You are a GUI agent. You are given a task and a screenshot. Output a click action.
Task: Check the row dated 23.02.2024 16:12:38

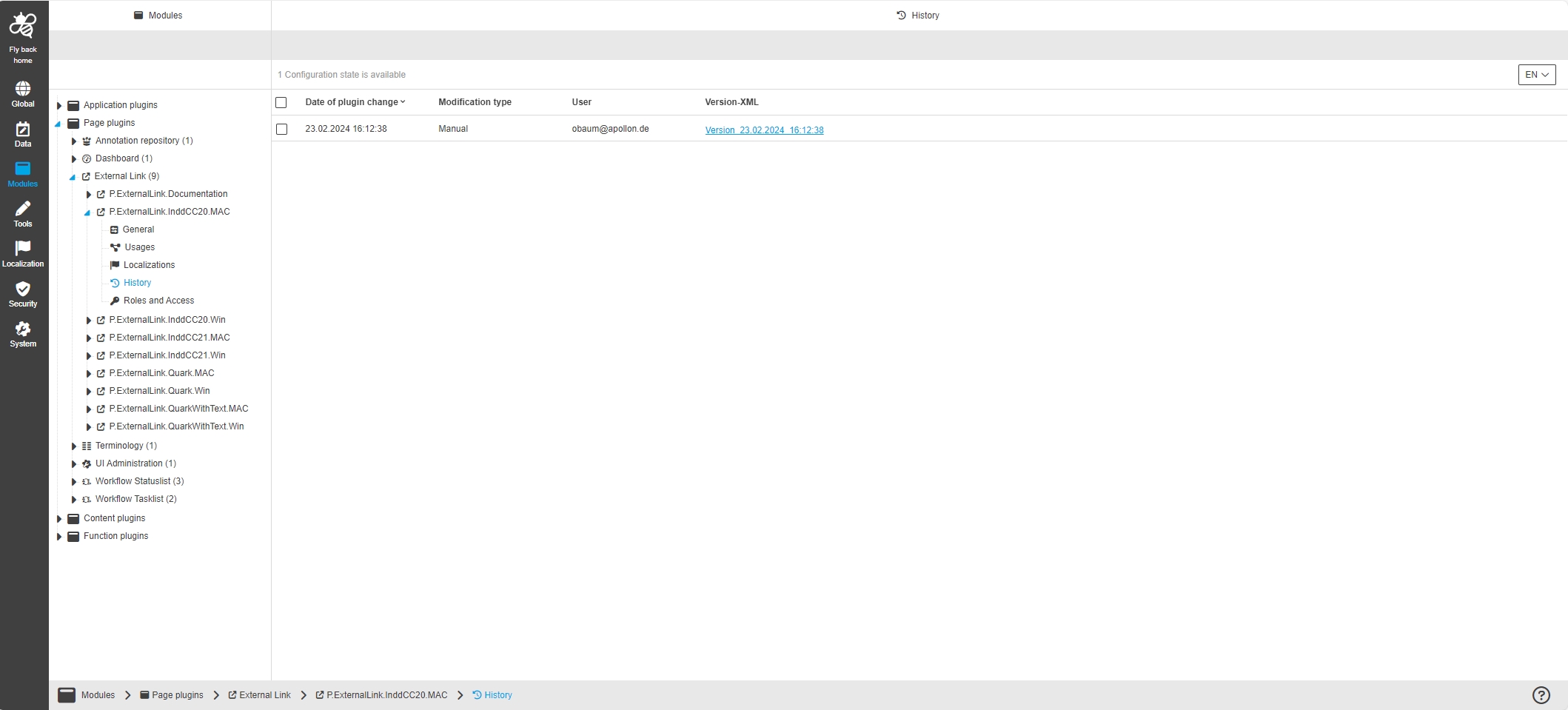(281, 129)
